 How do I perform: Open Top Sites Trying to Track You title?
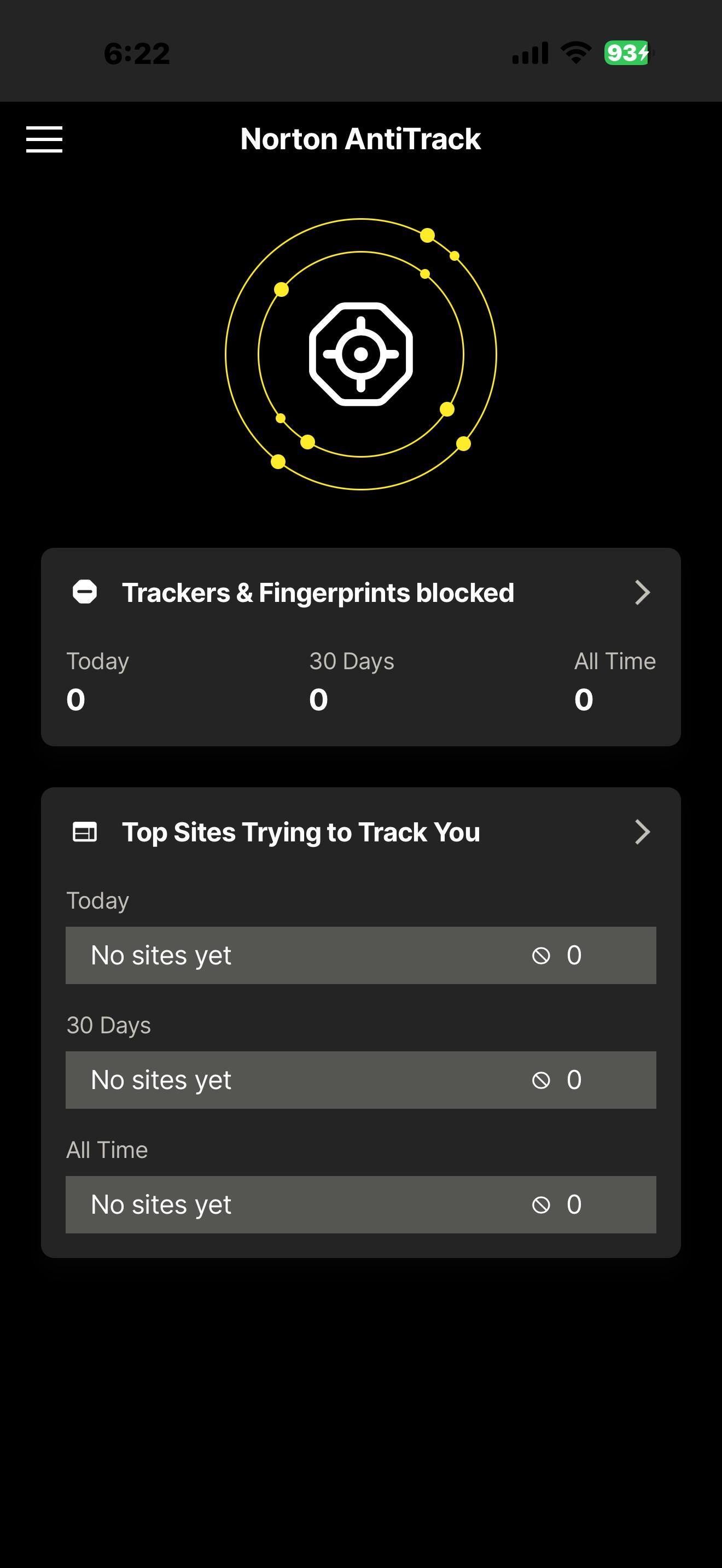[x=301, y=832]
